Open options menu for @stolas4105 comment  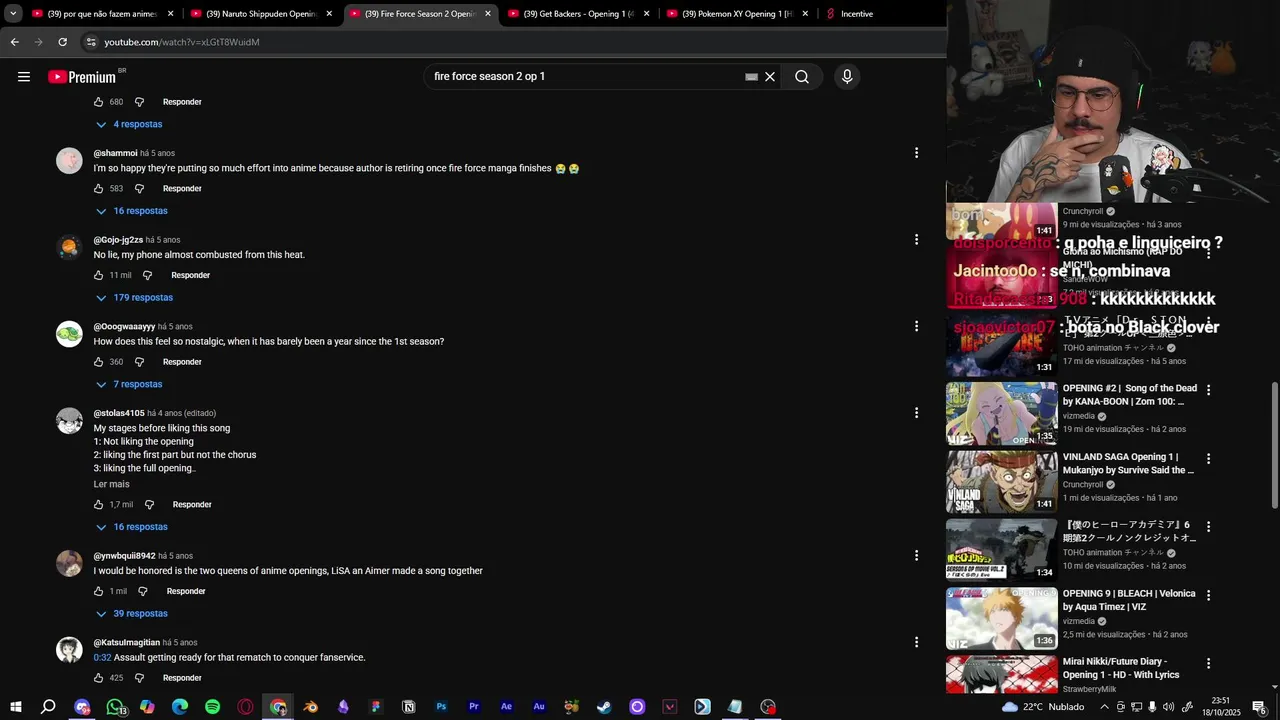tap(916, 413)
